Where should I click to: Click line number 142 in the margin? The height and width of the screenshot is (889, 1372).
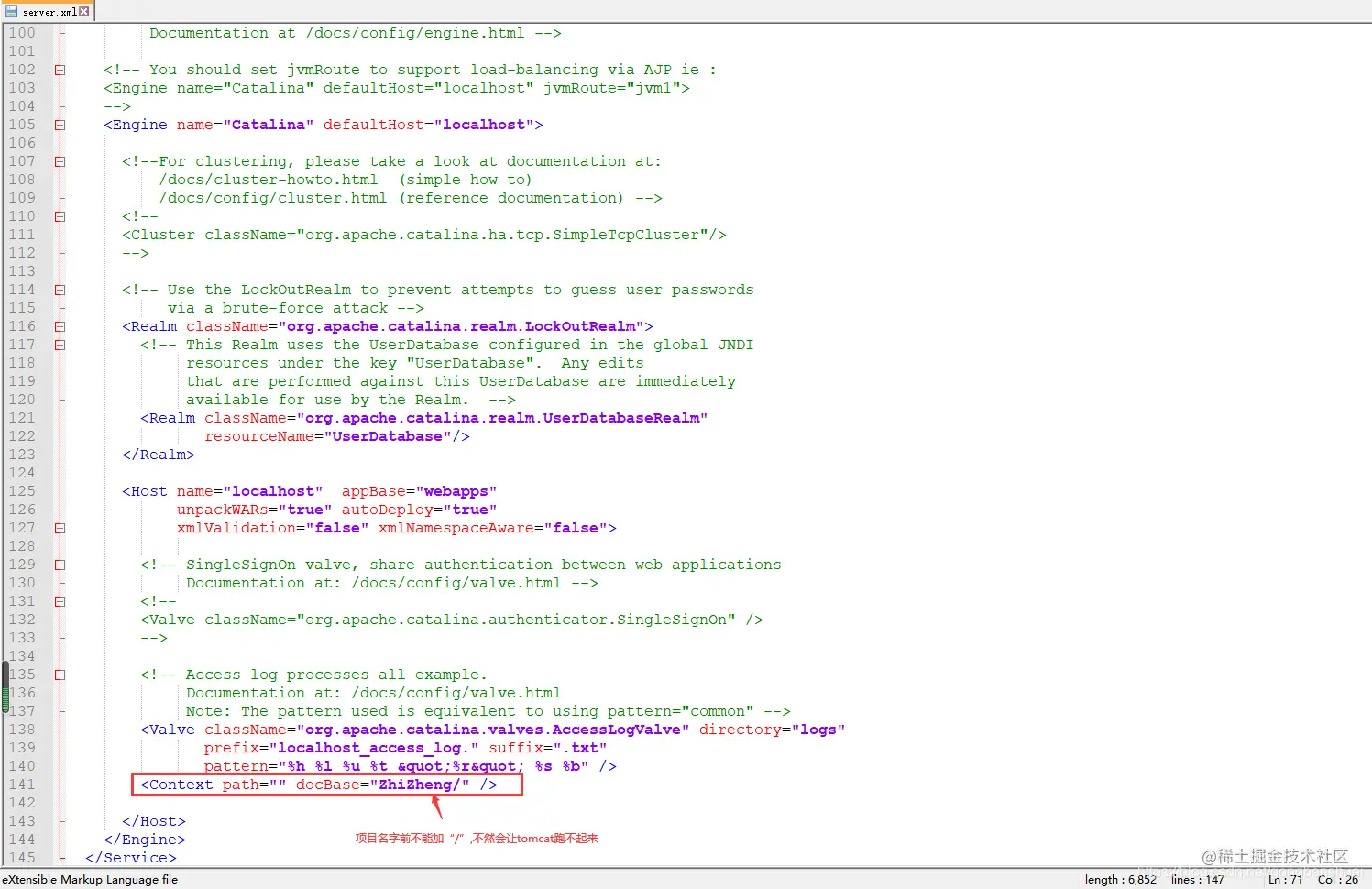pyautogui.click(x=22, y=803)
